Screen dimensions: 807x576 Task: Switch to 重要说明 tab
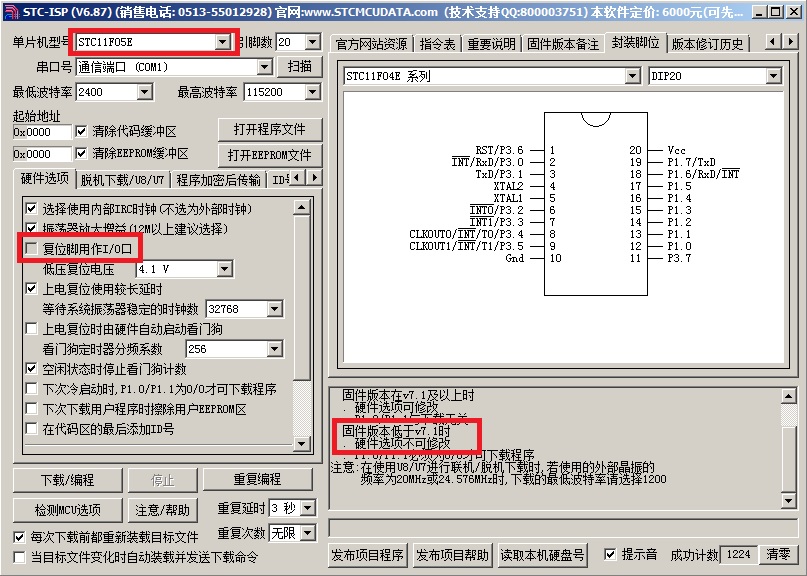[492, 45]
